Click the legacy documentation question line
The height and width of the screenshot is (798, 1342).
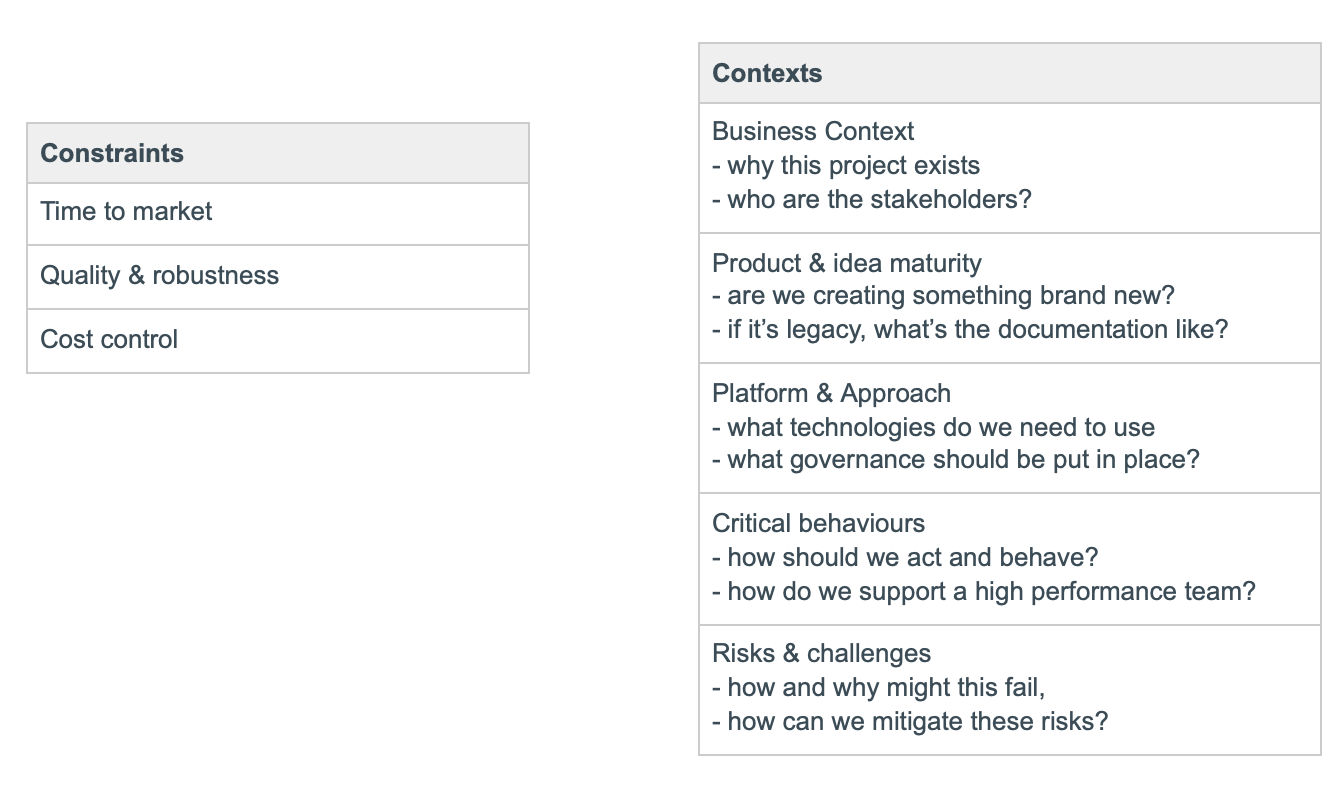969,330
